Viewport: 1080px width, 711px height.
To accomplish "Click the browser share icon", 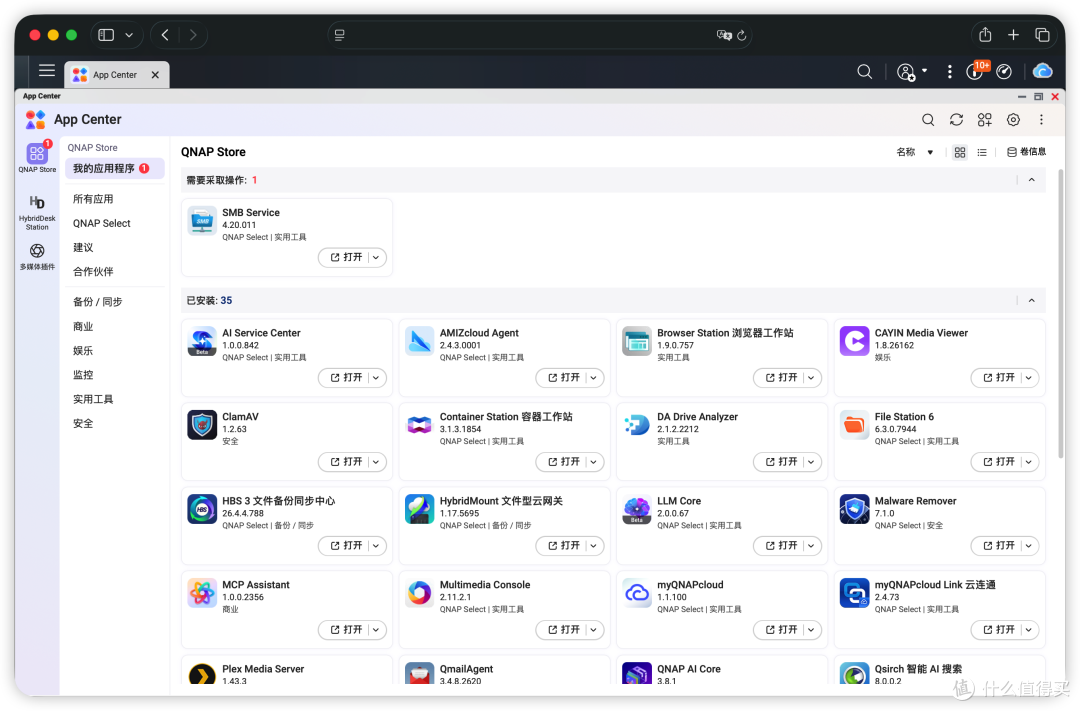I will point(985,35).
